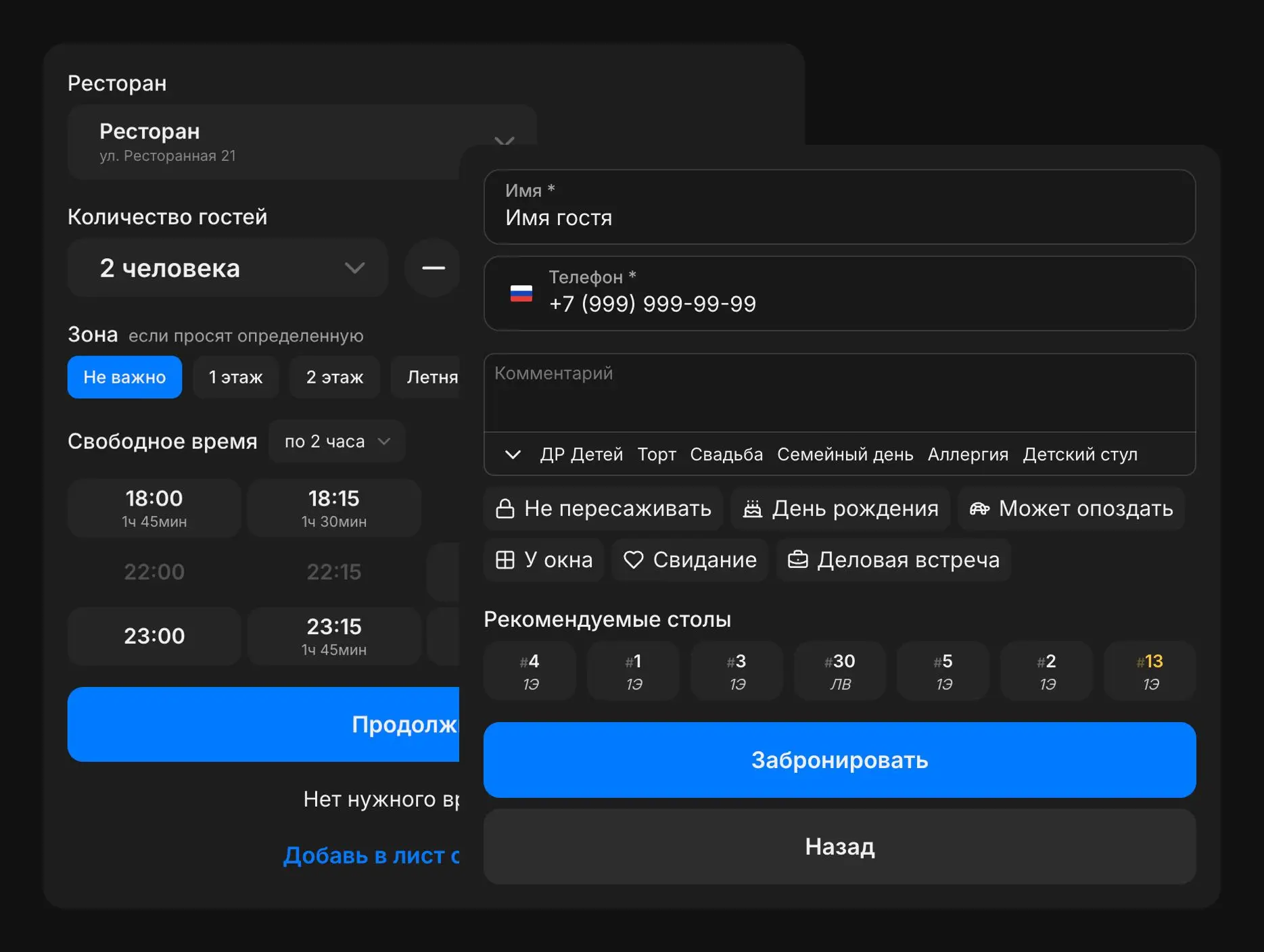Select the yellow-highlighted table #13
This screenshot has height=952, width=1264.
1150,671
